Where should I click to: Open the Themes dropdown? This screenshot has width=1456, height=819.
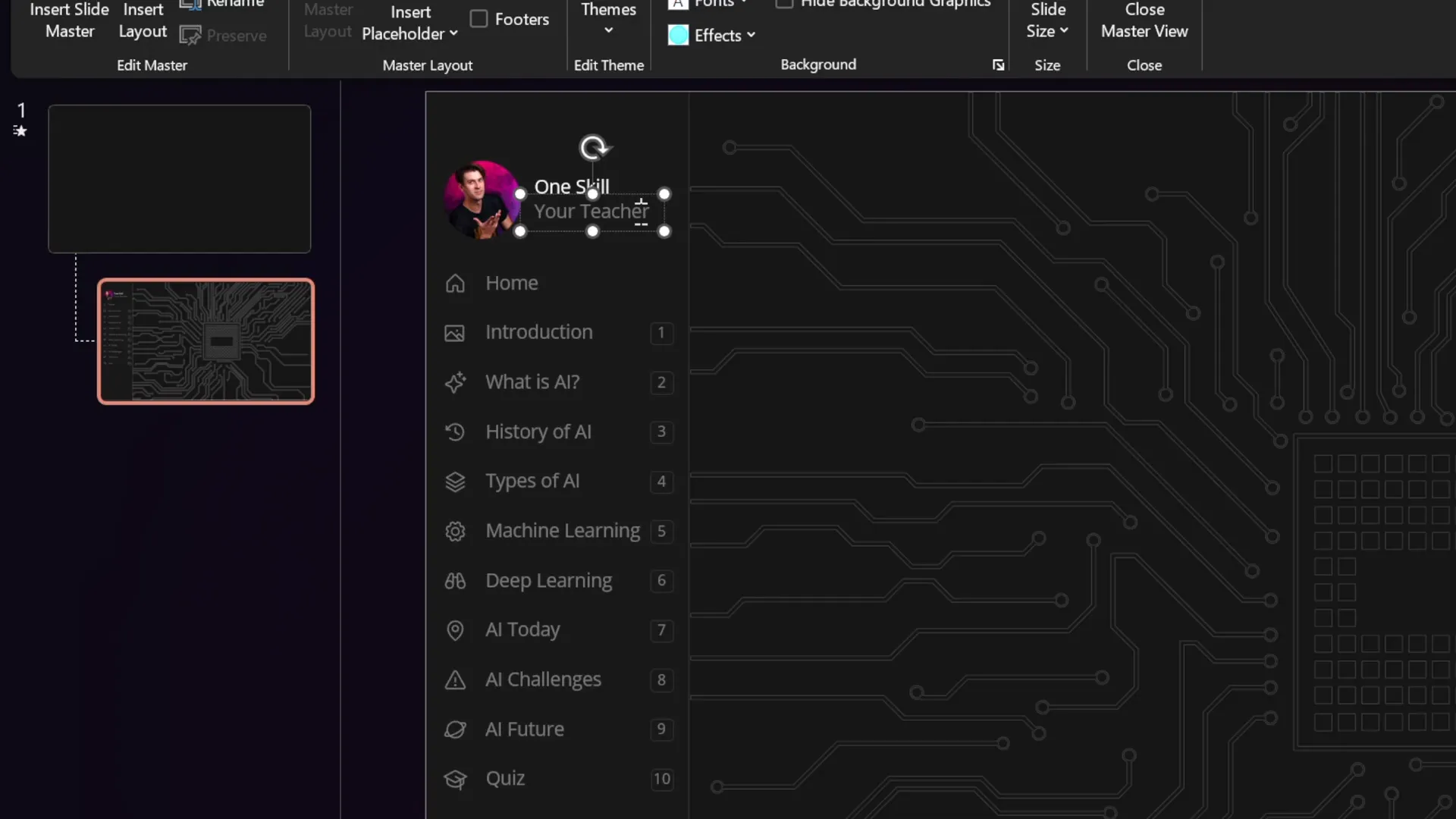(x=608, y=20)
